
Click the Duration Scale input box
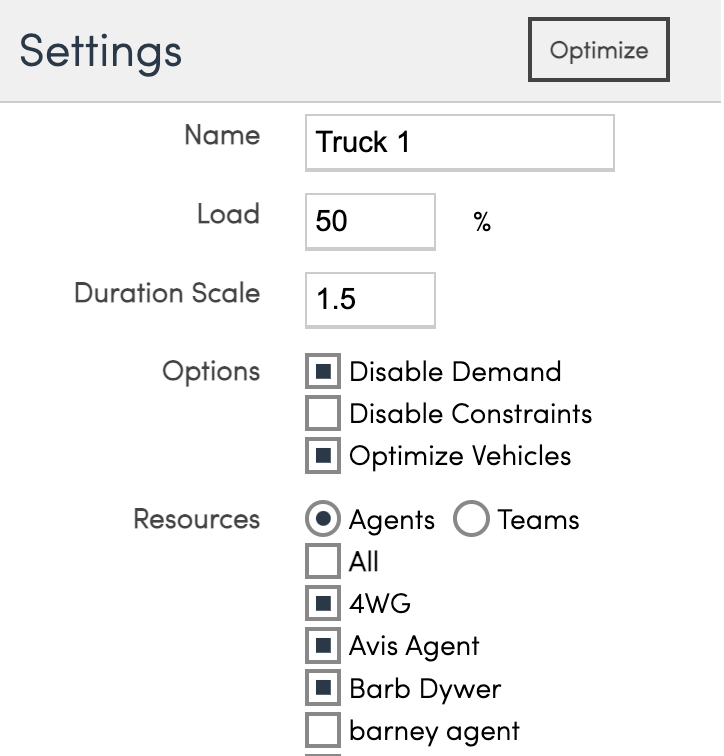(370, 299)
